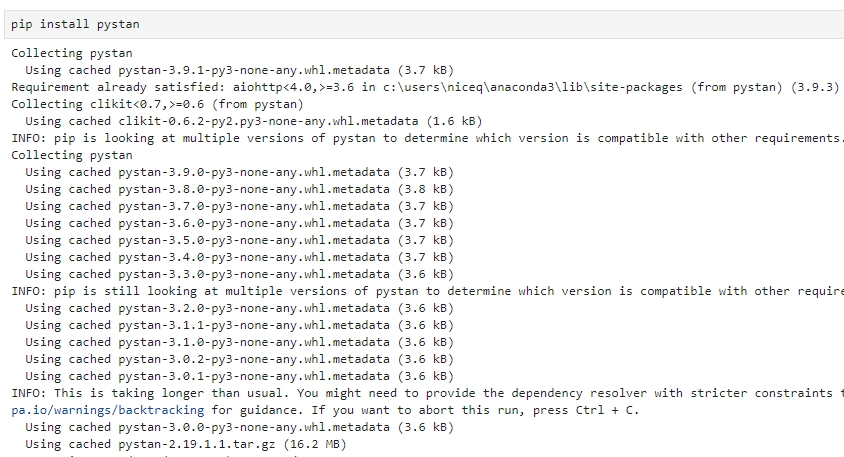Click the pystan-3.9.0 cached metadata line
The width and height of the screenshot is (844, 457).
(240, 172)
